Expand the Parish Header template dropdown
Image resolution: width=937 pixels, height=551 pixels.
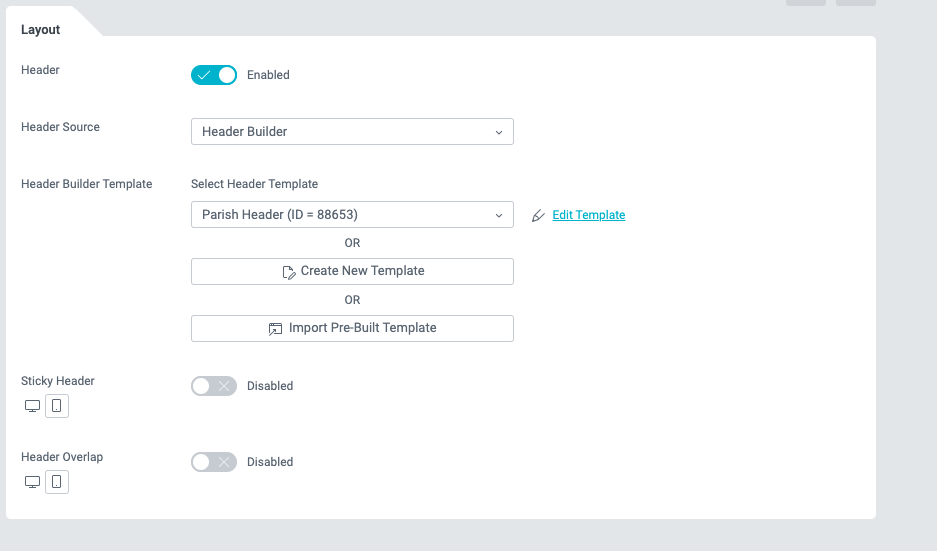tap(352, 215)
